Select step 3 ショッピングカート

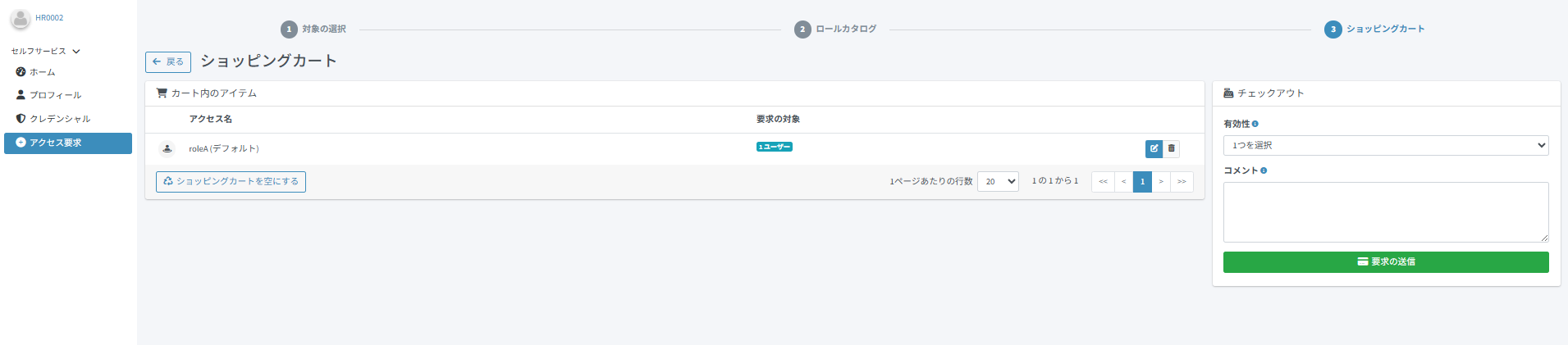pyautogui.click(x=1374, y=30)
